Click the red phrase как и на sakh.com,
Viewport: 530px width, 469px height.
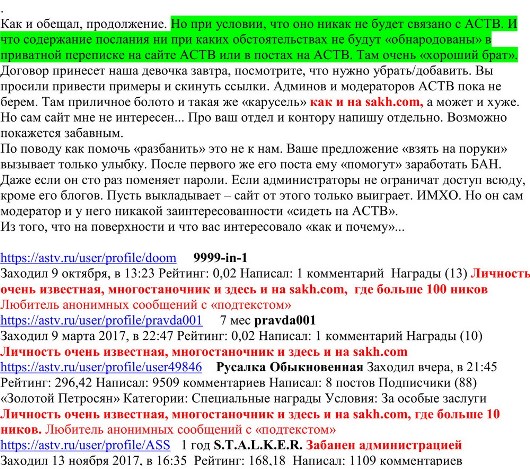(x=366, y=102)
